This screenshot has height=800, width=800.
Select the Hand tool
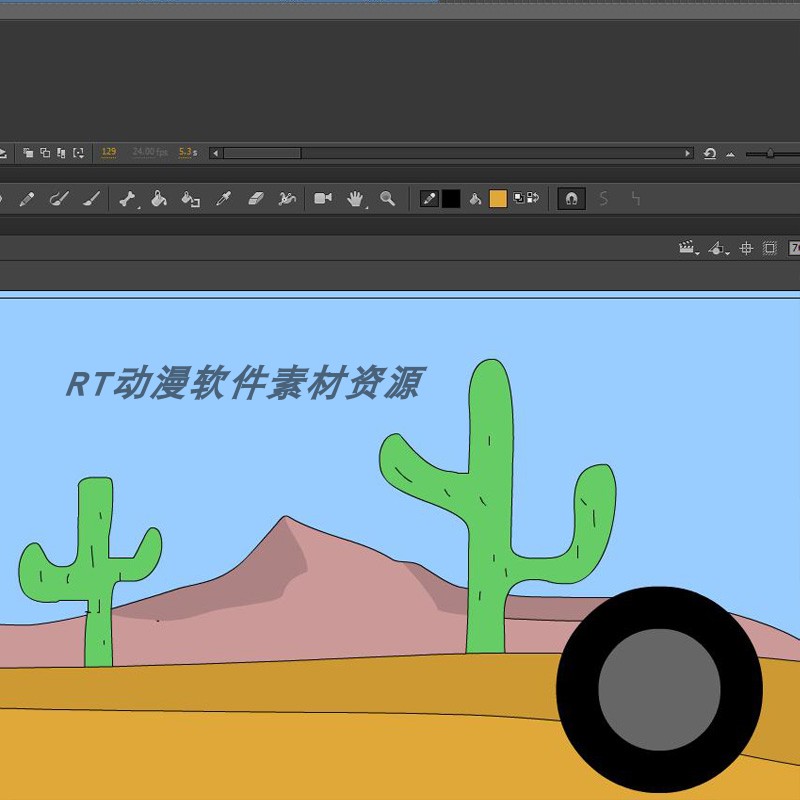click(x=355, y=199)
